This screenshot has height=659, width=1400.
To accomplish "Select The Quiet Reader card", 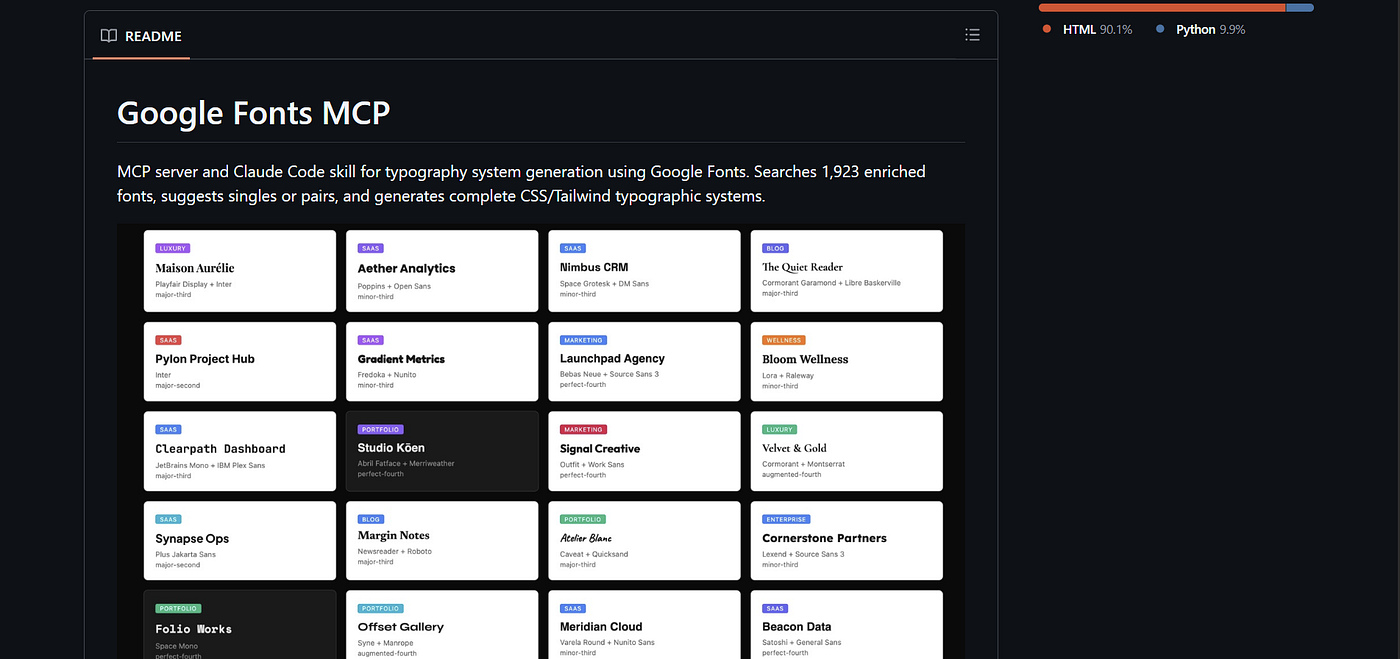I will [846, 271].
